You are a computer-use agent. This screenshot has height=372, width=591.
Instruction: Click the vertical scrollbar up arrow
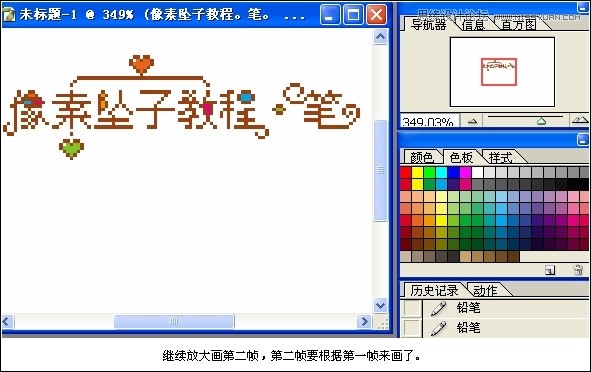coord(380,37)
